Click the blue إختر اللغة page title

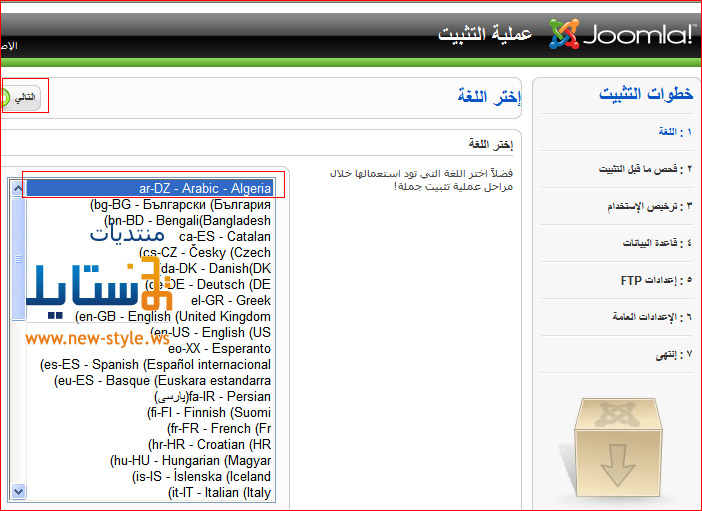(x=489, y=96)
